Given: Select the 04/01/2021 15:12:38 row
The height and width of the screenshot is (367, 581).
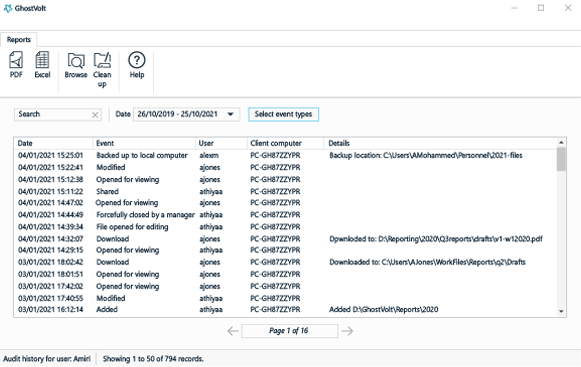Looking at the screenshot, I should [285, 179].
